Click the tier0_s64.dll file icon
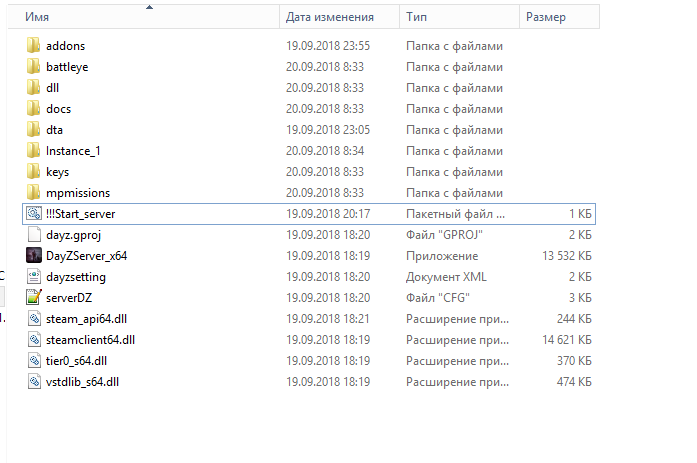 (34, 360)
